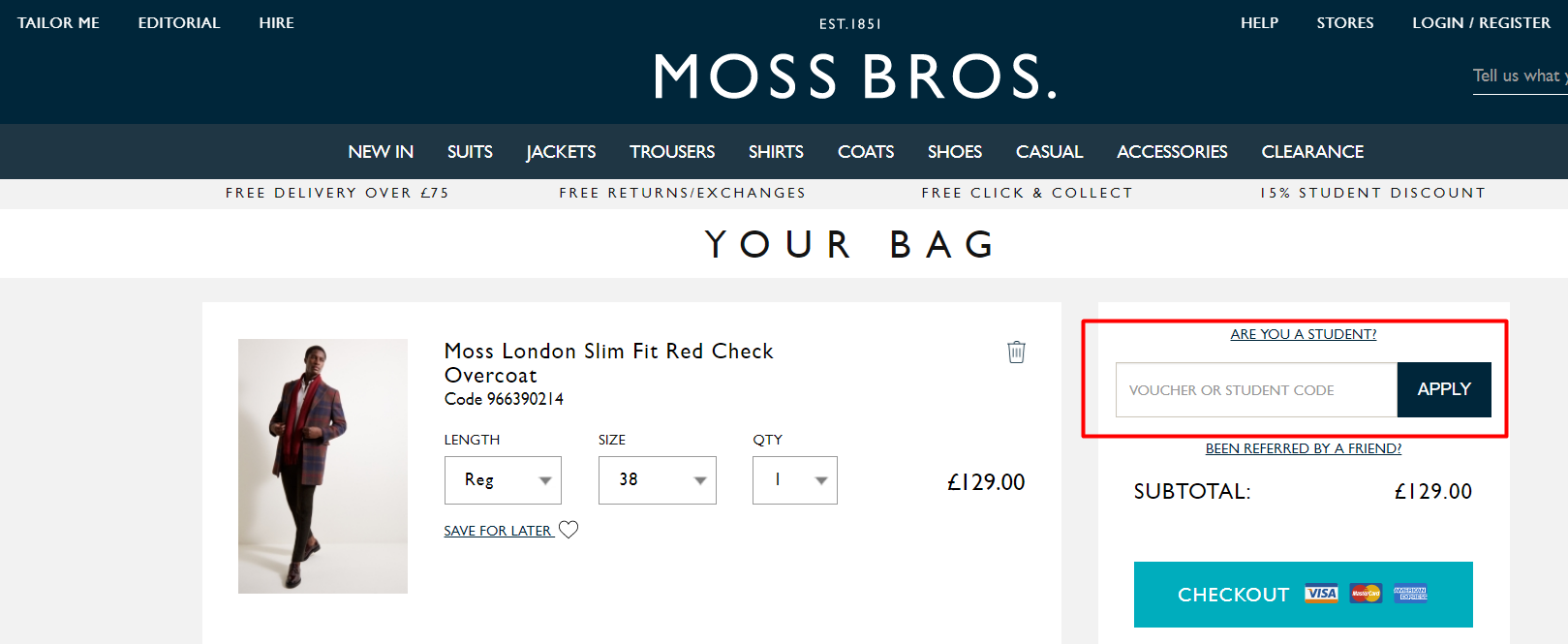
Task: Open the ARE YOU A STUDENT? link
Action: click(1303, 333)
